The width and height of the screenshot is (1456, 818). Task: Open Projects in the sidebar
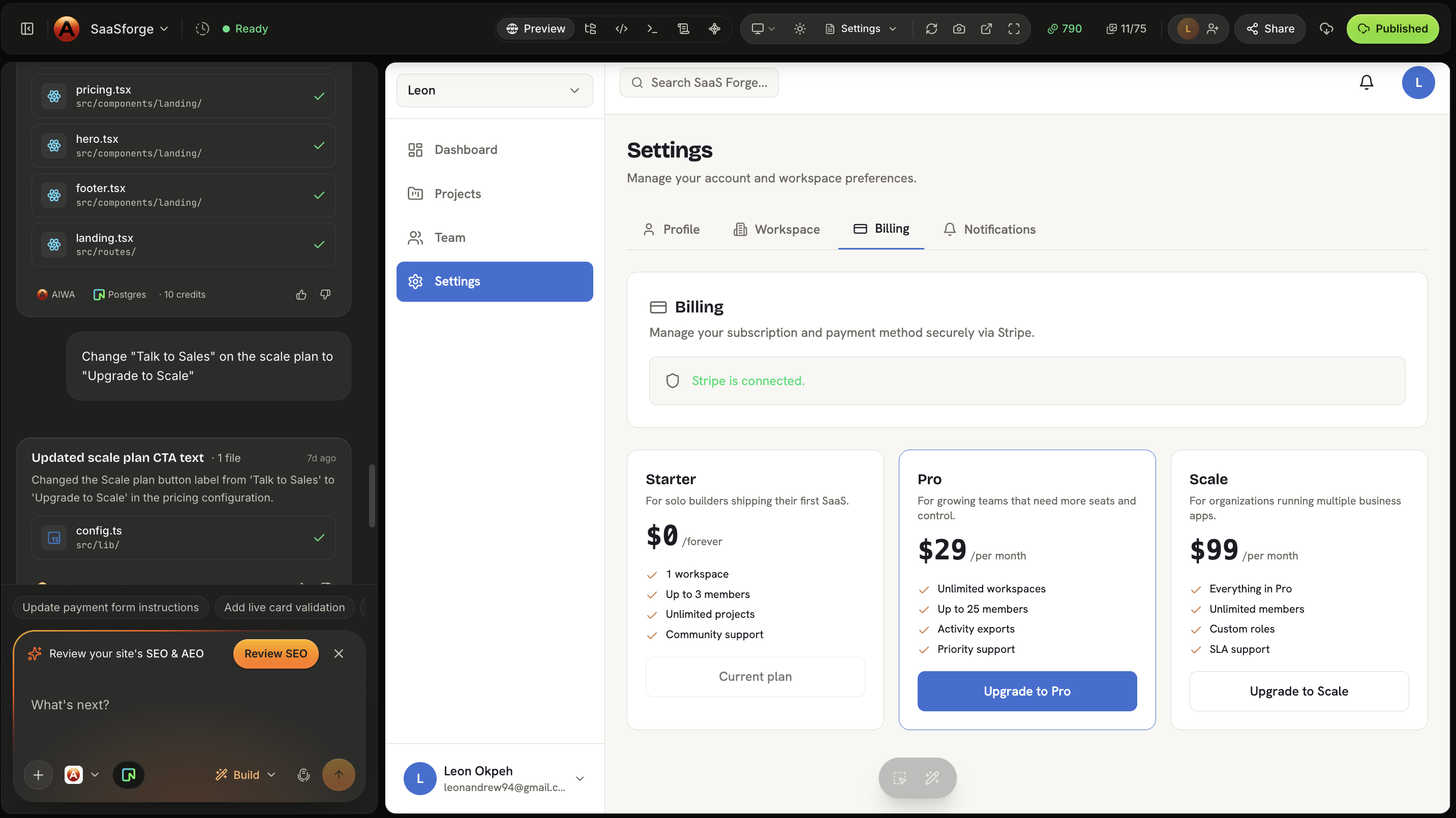[495, 194]
